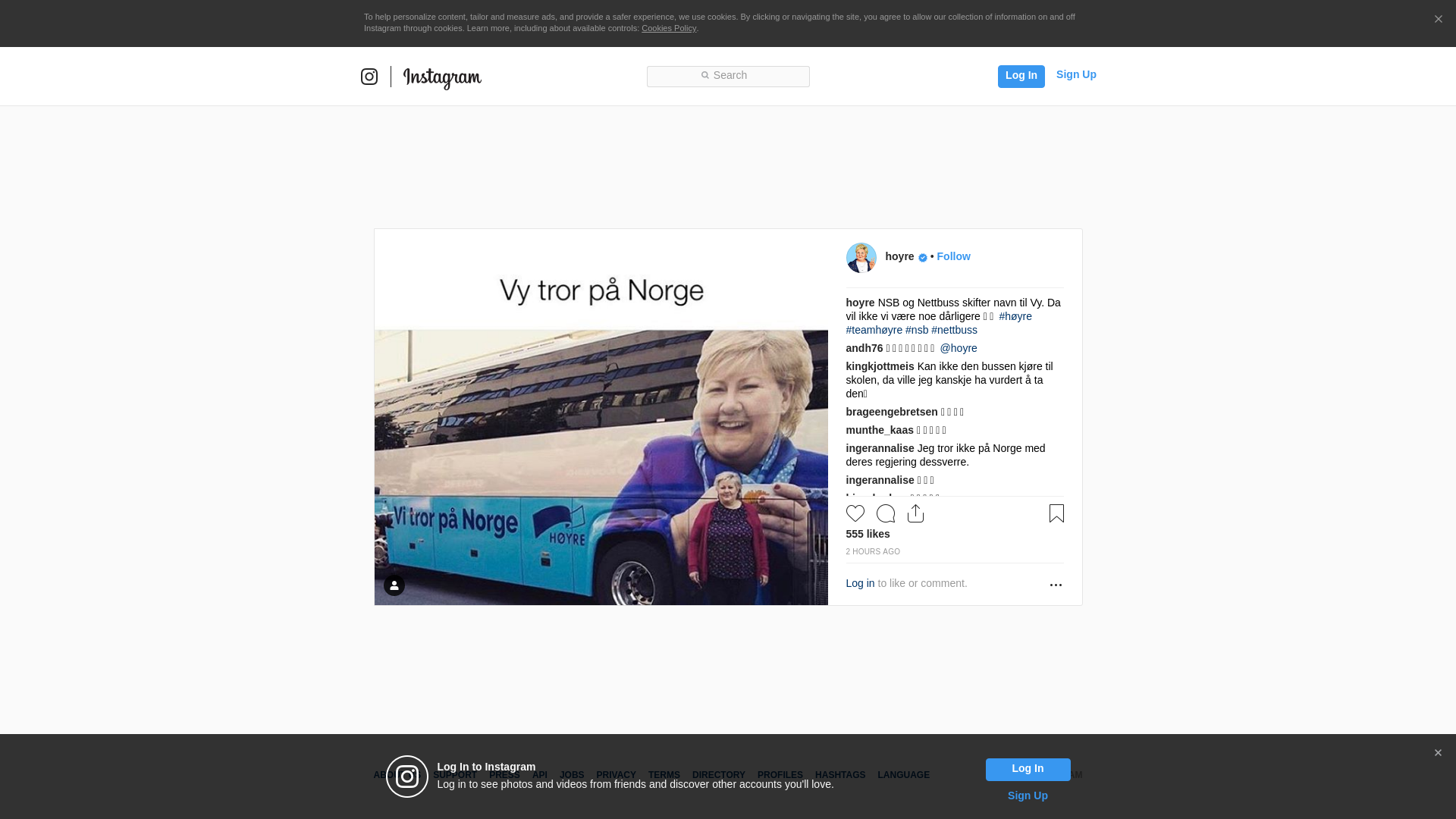View commenter brageengebretsen profile
Image resolution: width=1456 pixels, height=819 pixels.
click(x=891, y=412)
